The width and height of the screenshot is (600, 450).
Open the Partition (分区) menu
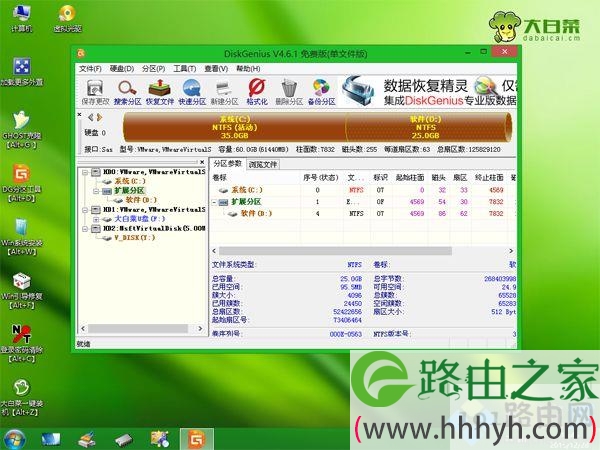point(153,69)
